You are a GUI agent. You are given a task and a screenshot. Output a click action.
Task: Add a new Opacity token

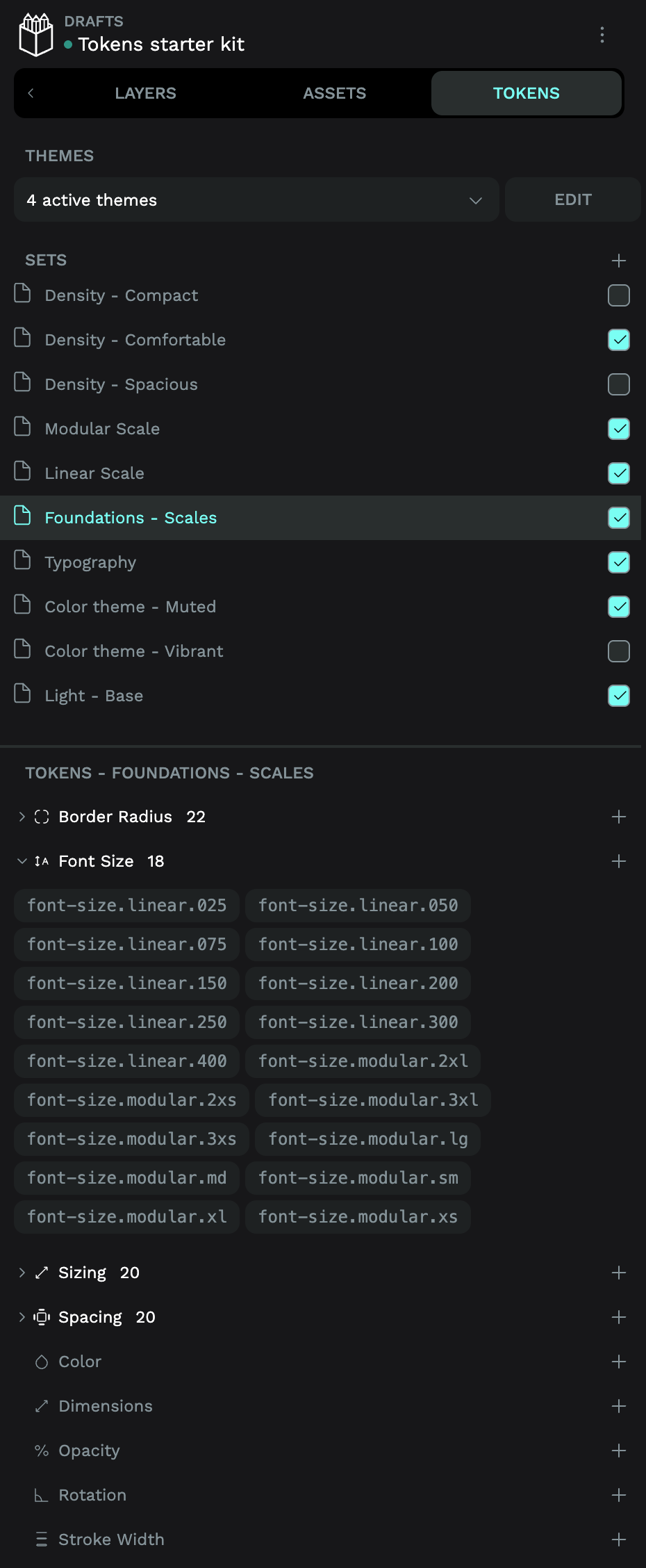pos(618,1451)
